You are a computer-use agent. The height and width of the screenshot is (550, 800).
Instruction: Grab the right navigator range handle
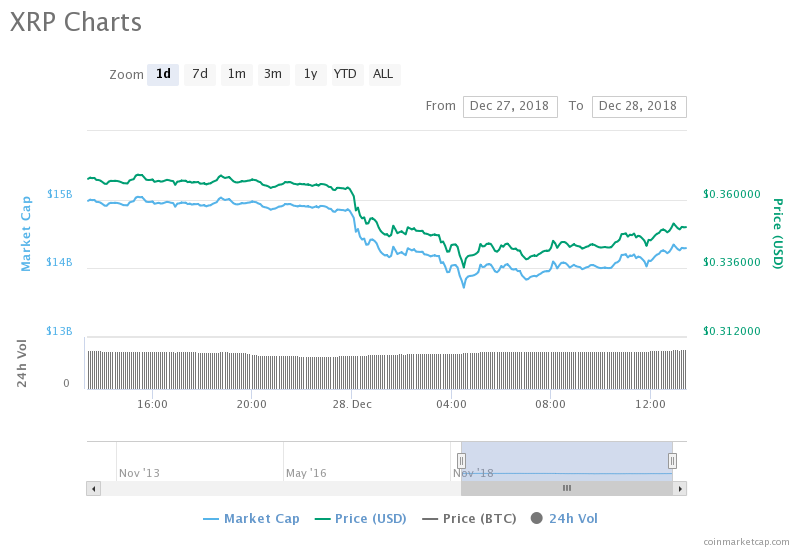point(672,461)
